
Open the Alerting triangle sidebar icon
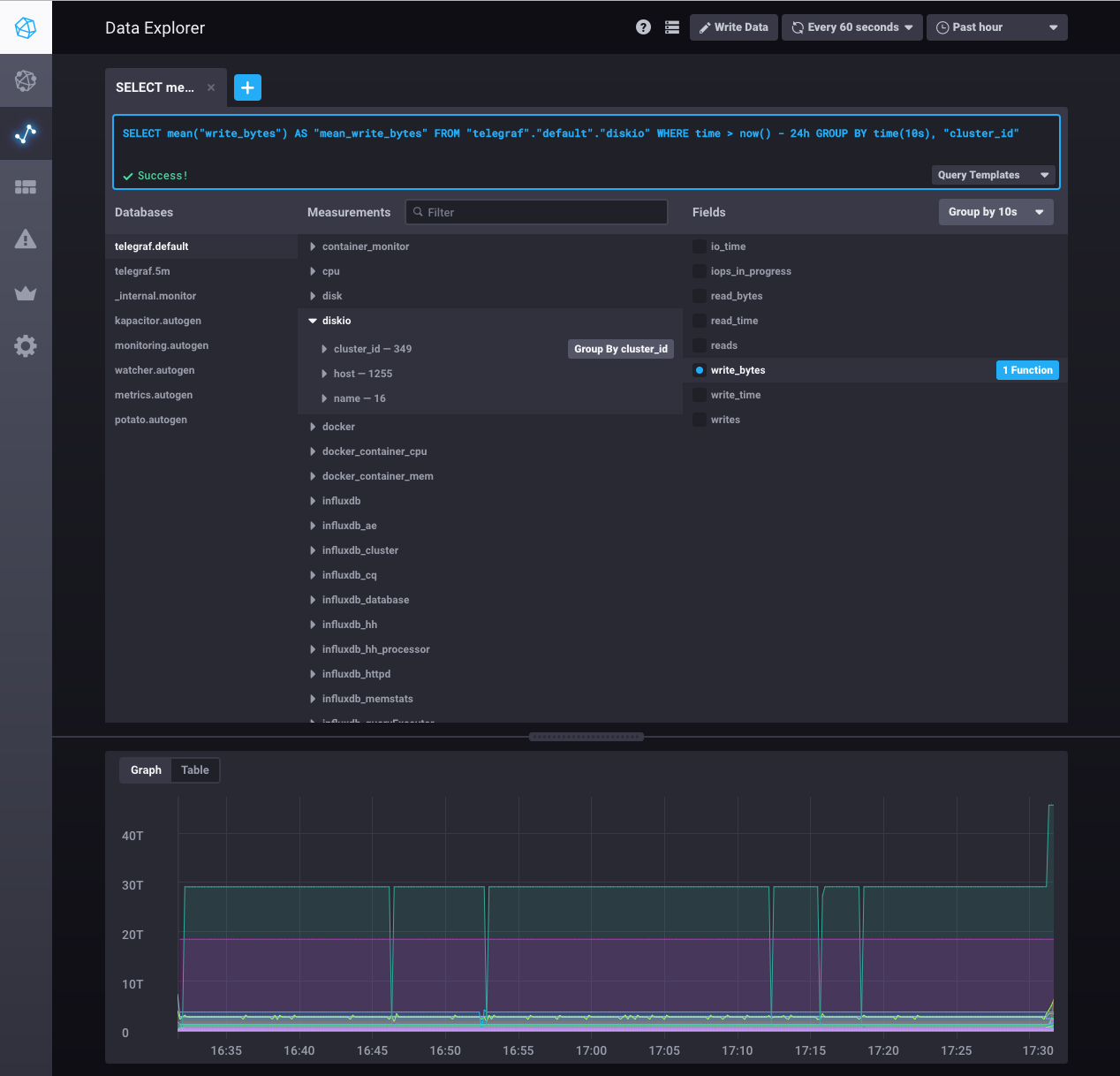tap(26, 239)
